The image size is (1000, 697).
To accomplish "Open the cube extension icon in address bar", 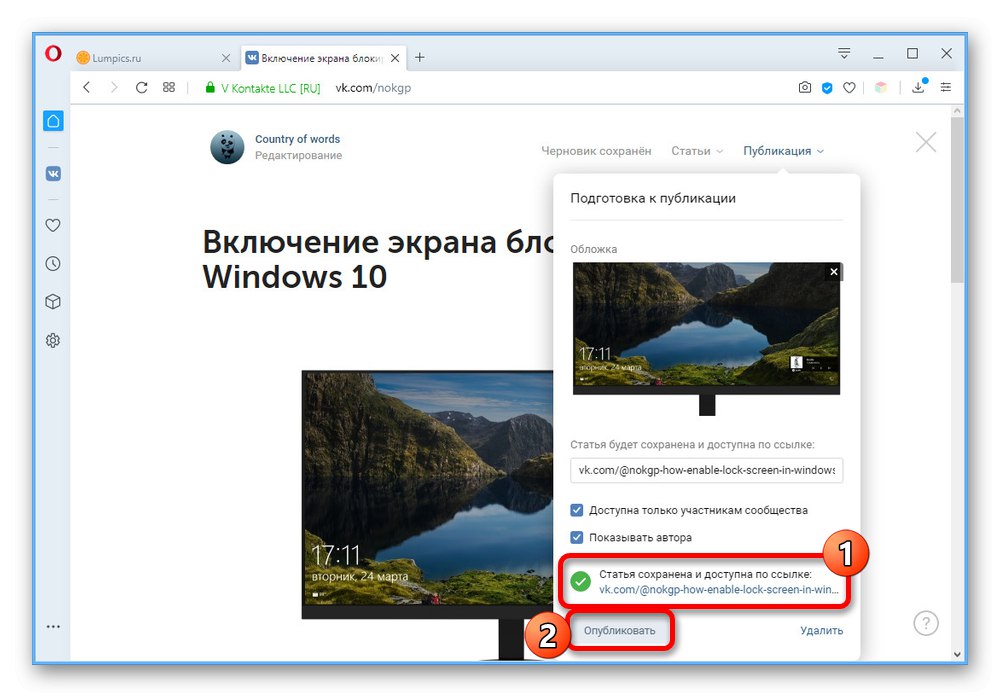I will click(881, 88).
